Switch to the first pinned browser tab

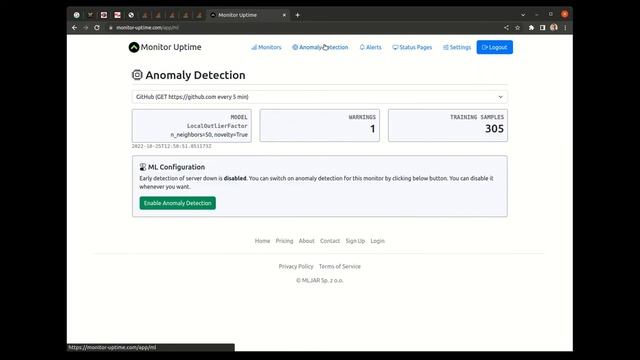(x=76, y=15)
